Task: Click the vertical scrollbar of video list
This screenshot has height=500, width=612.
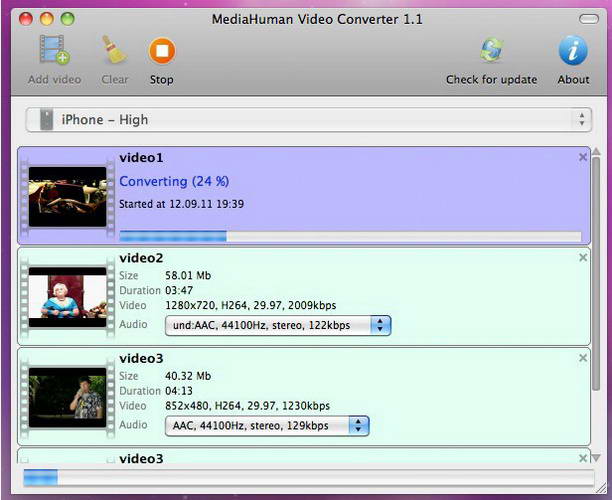Action: (x=596, y=273)
